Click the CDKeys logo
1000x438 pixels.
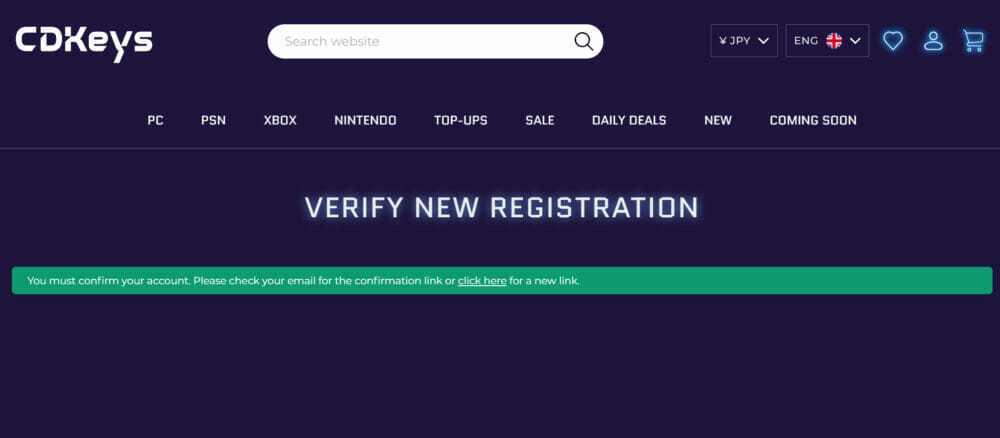pos(84,41)
